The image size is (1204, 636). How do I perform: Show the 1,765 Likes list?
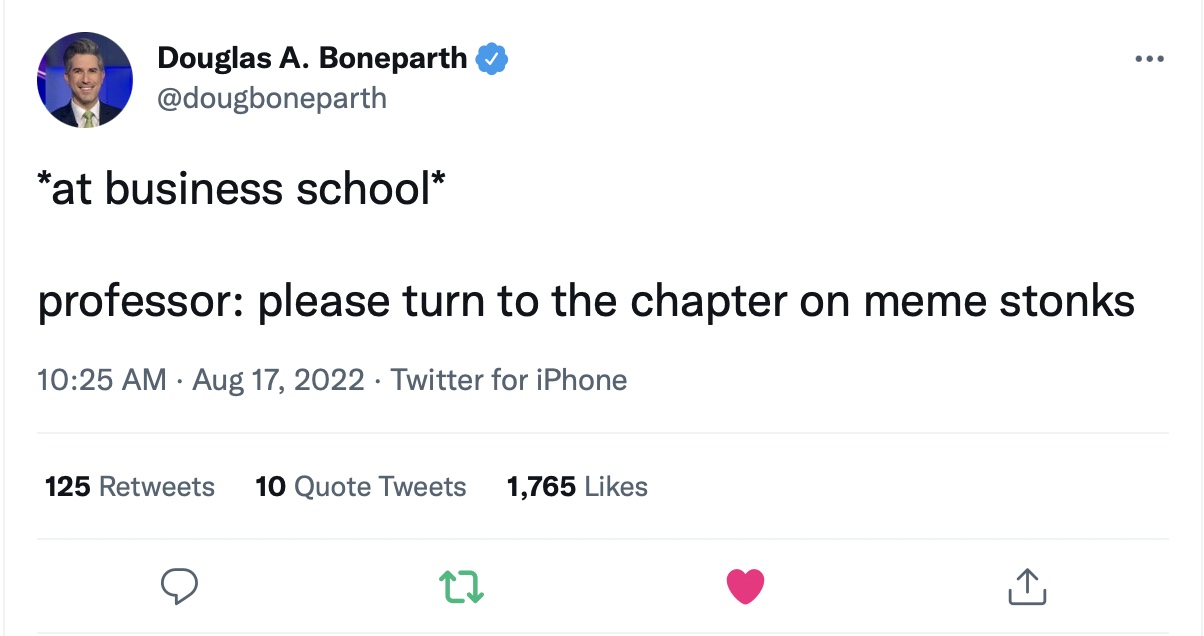(577, 487)
